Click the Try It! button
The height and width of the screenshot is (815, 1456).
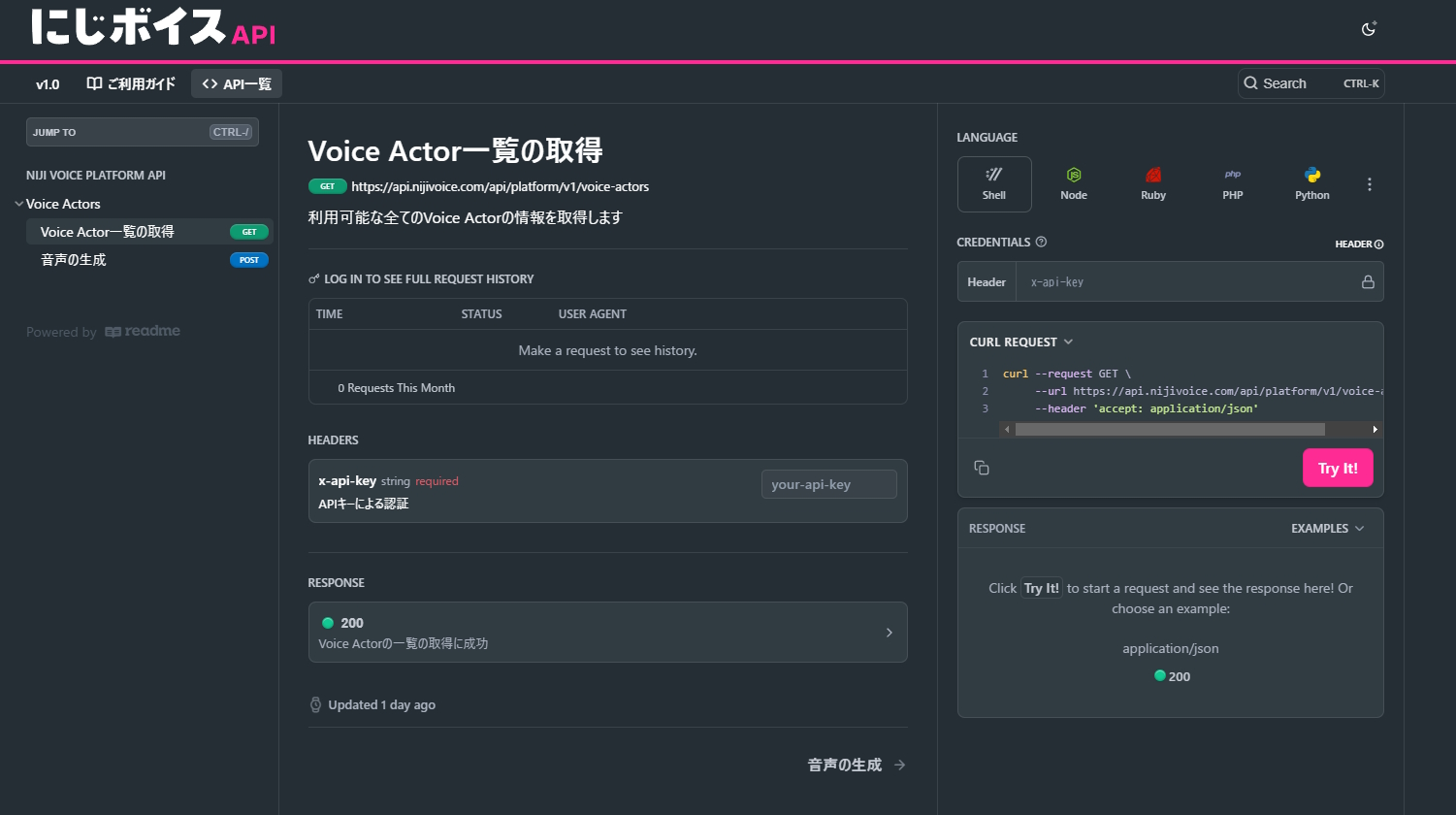tap(1338, 467)
